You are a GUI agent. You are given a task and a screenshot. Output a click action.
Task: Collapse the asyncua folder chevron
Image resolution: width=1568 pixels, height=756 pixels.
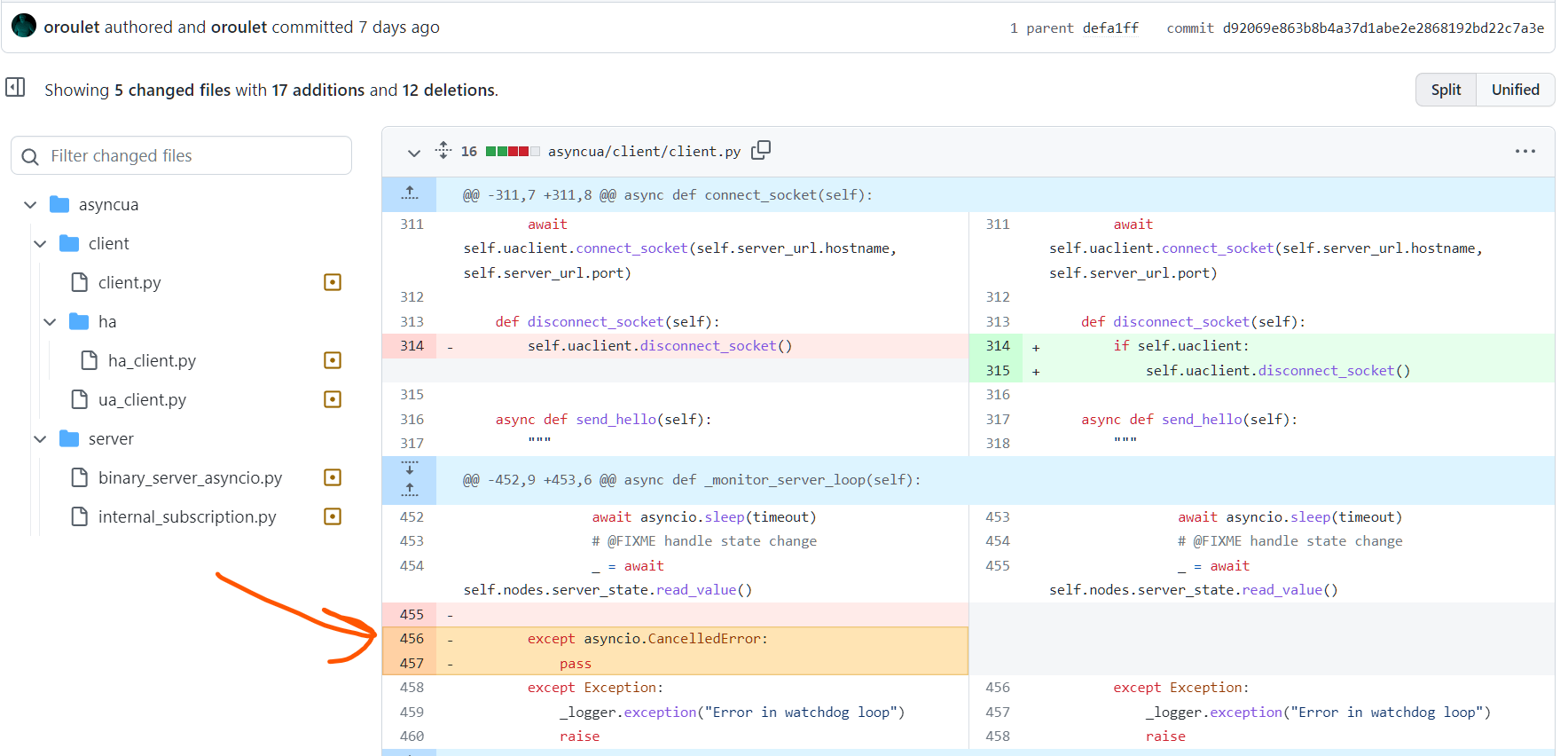pos(30,204)
